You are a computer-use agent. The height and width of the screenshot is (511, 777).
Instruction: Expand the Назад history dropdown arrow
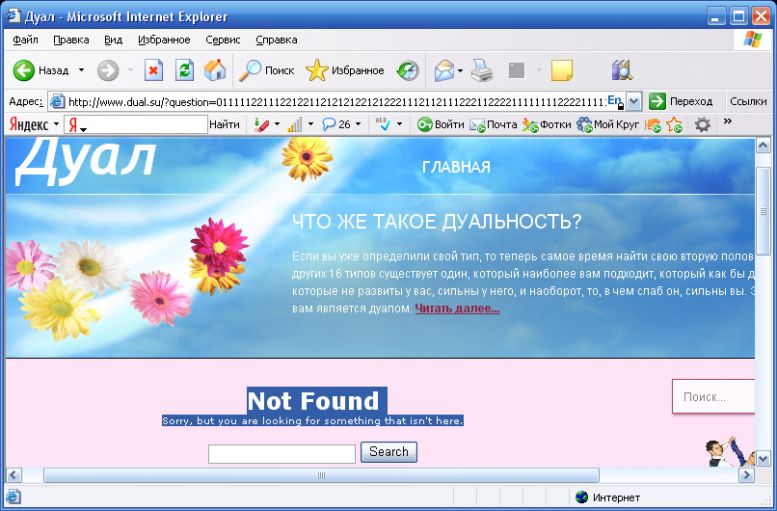point(81,70)
